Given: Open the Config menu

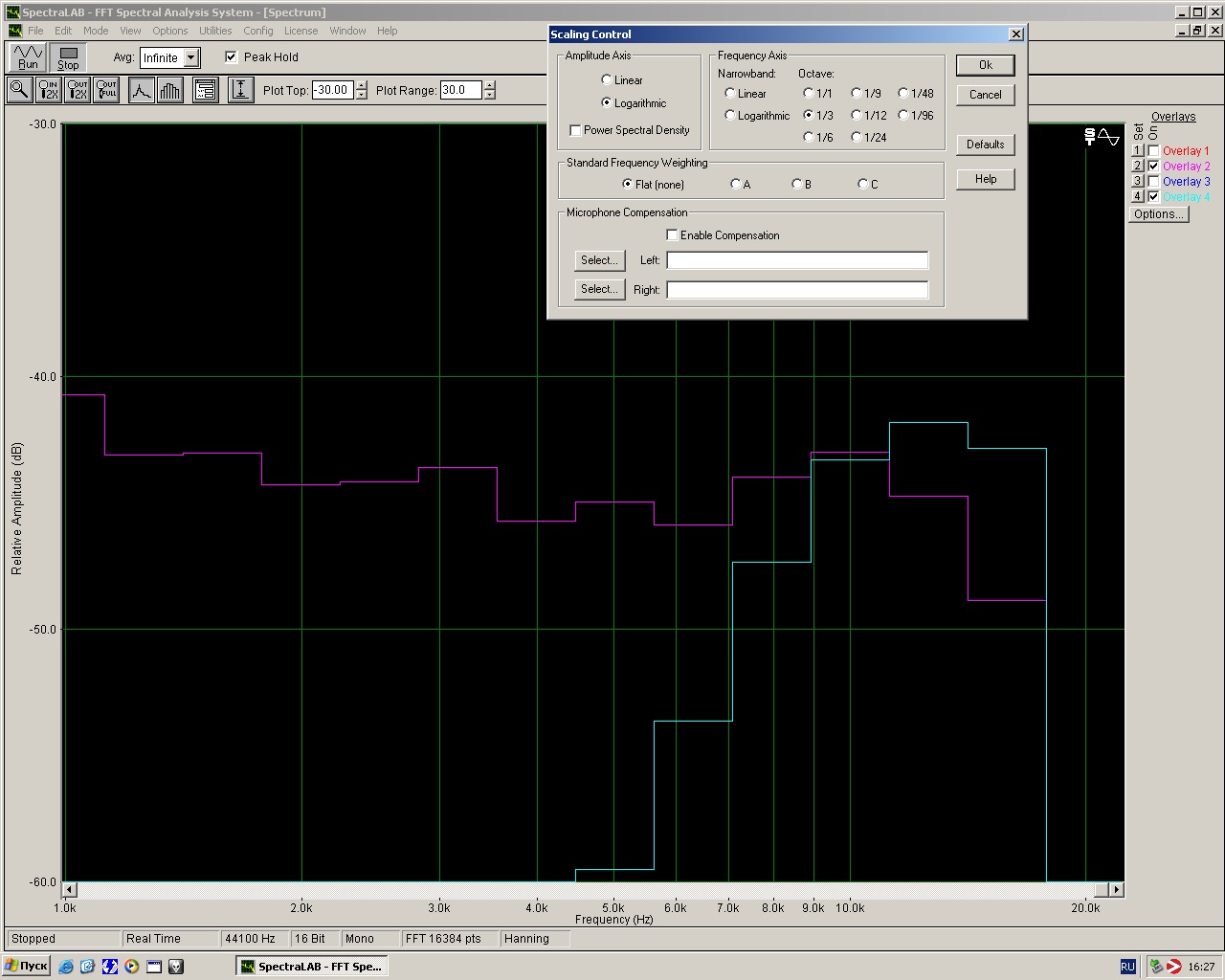Looking at the screenshot, I should click(x=257, y=31).
